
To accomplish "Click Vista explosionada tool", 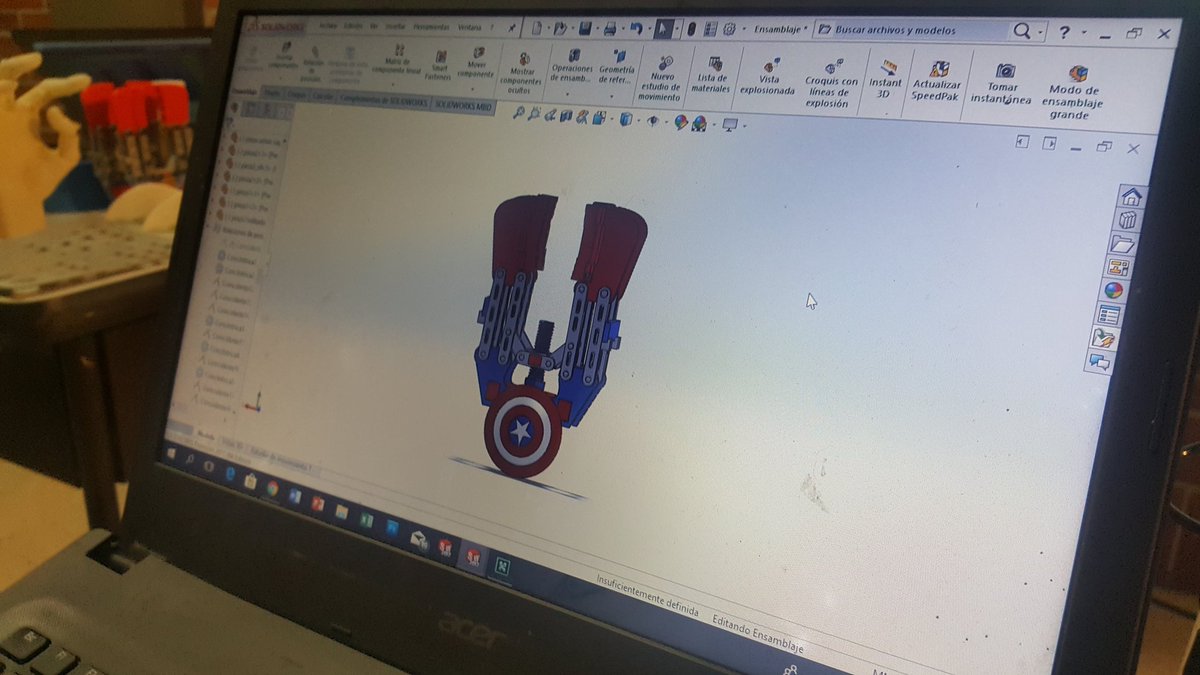I will point(767,78).
